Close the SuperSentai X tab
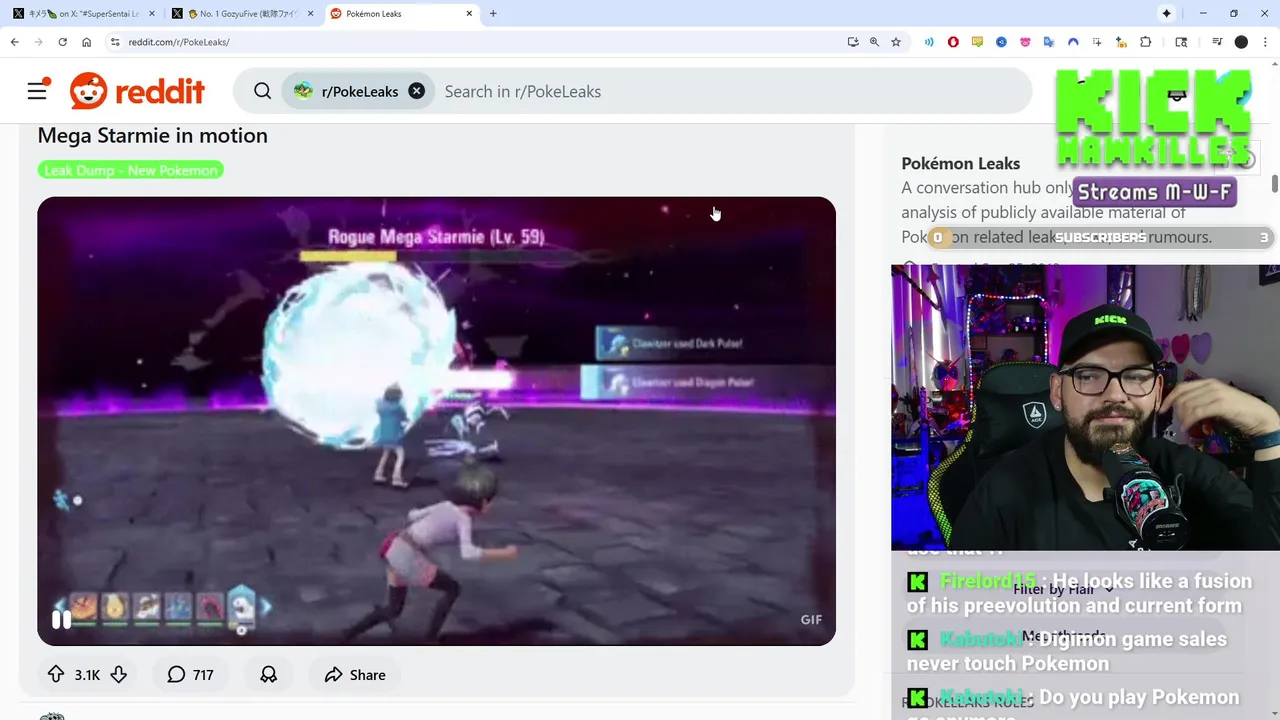This screenshot has height=720, width=1280. coord(152,14)
